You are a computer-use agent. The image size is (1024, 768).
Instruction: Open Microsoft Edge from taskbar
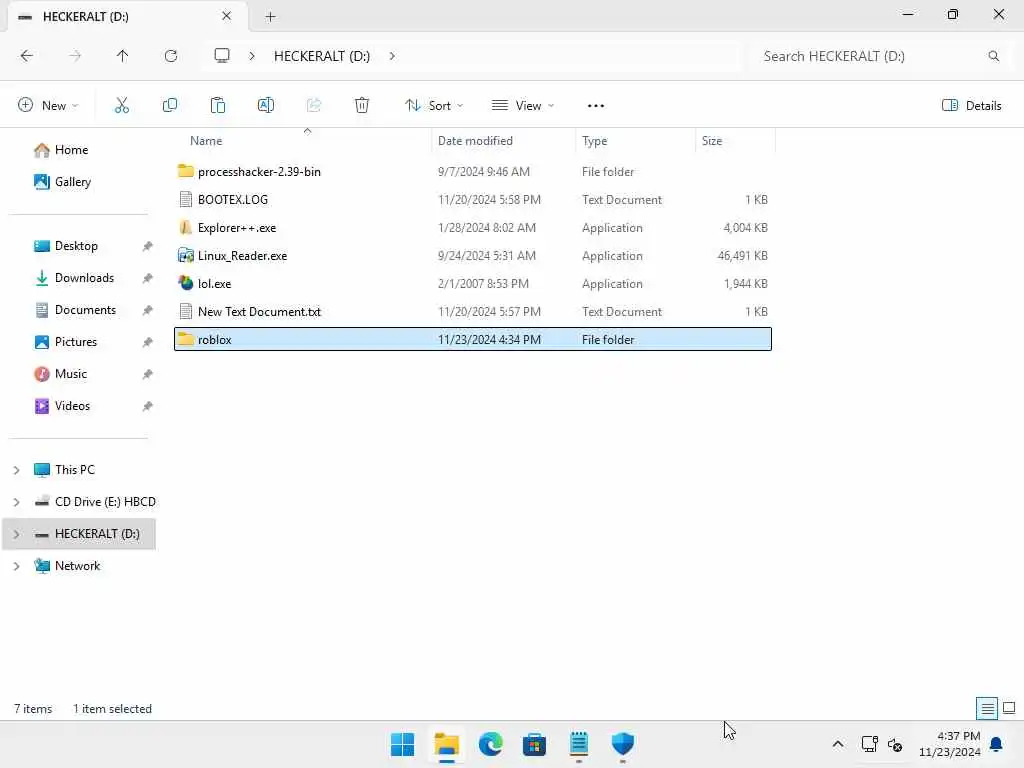(490, 744)
